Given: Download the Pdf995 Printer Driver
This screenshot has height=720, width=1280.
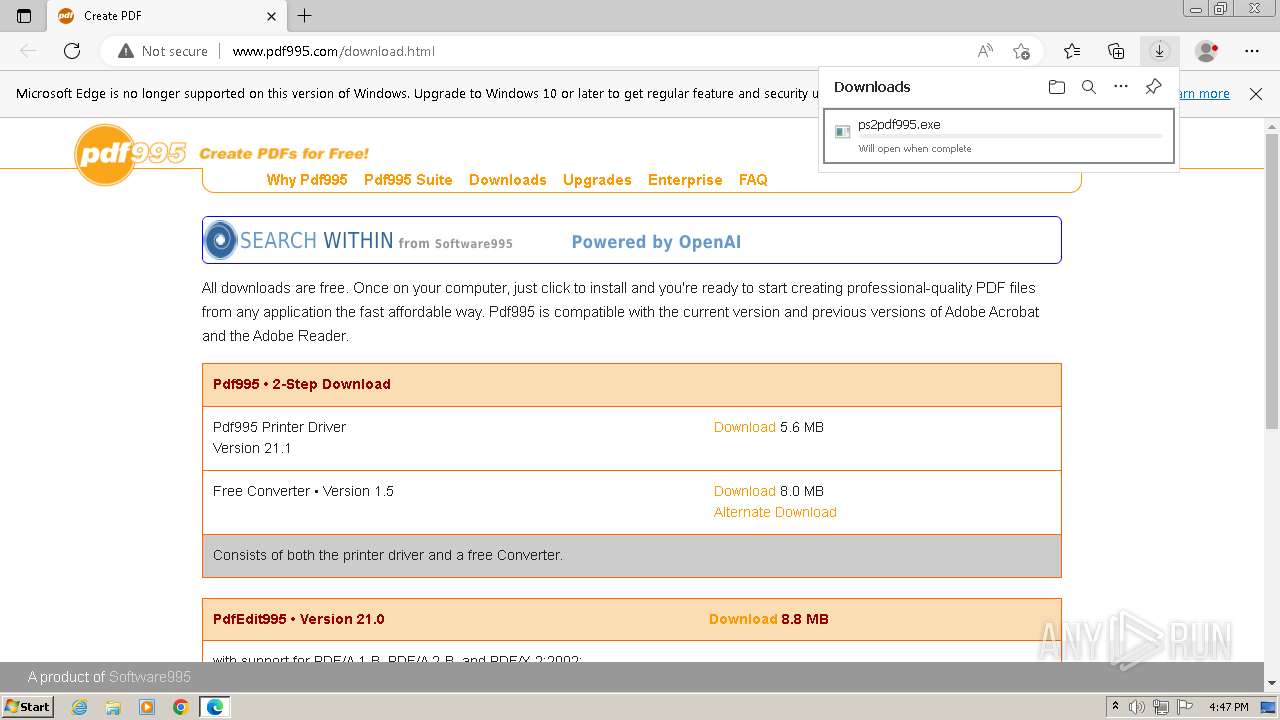Looking at the screenshot, I should 745,427.
